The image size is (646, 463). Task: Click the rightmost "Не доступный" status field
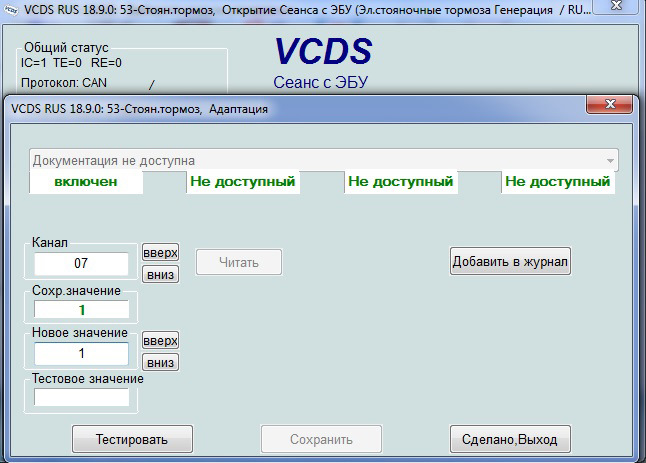(558, 181)
